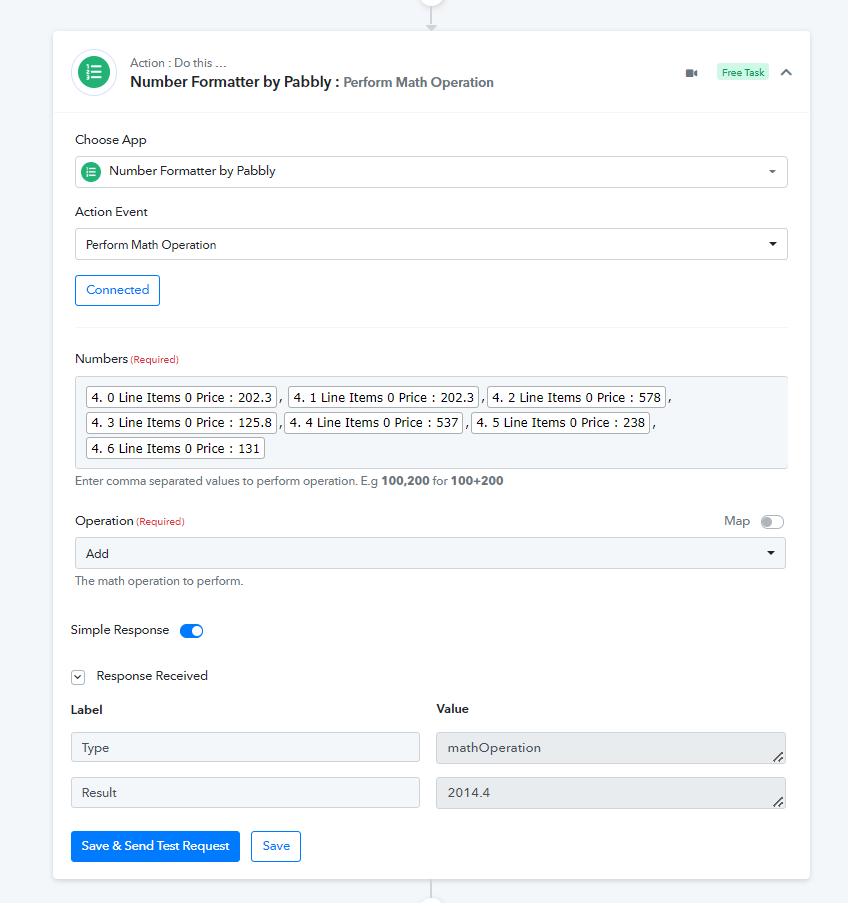
Task: Click the Number Formatter app icon in header
Action: coord(94,73)
